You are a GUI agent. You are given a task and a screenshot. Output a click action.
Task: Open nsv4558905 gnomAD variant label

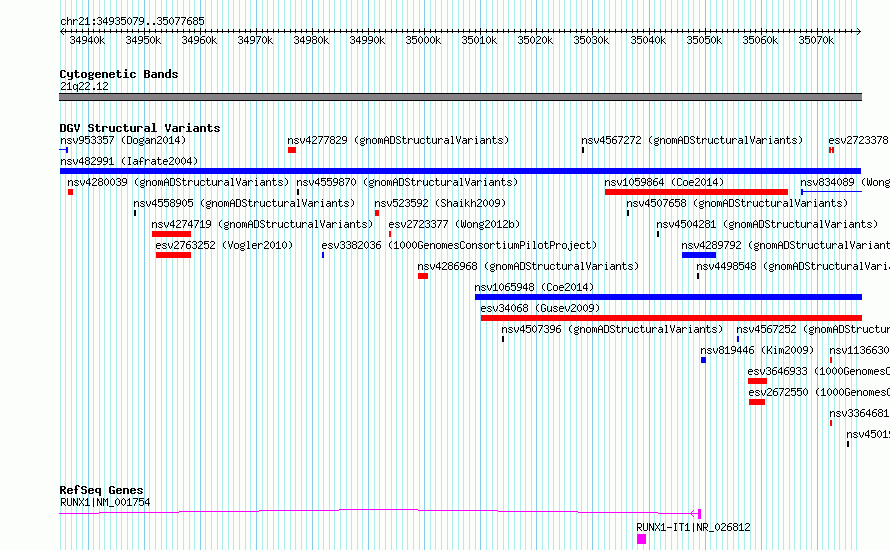pos(244,203)
